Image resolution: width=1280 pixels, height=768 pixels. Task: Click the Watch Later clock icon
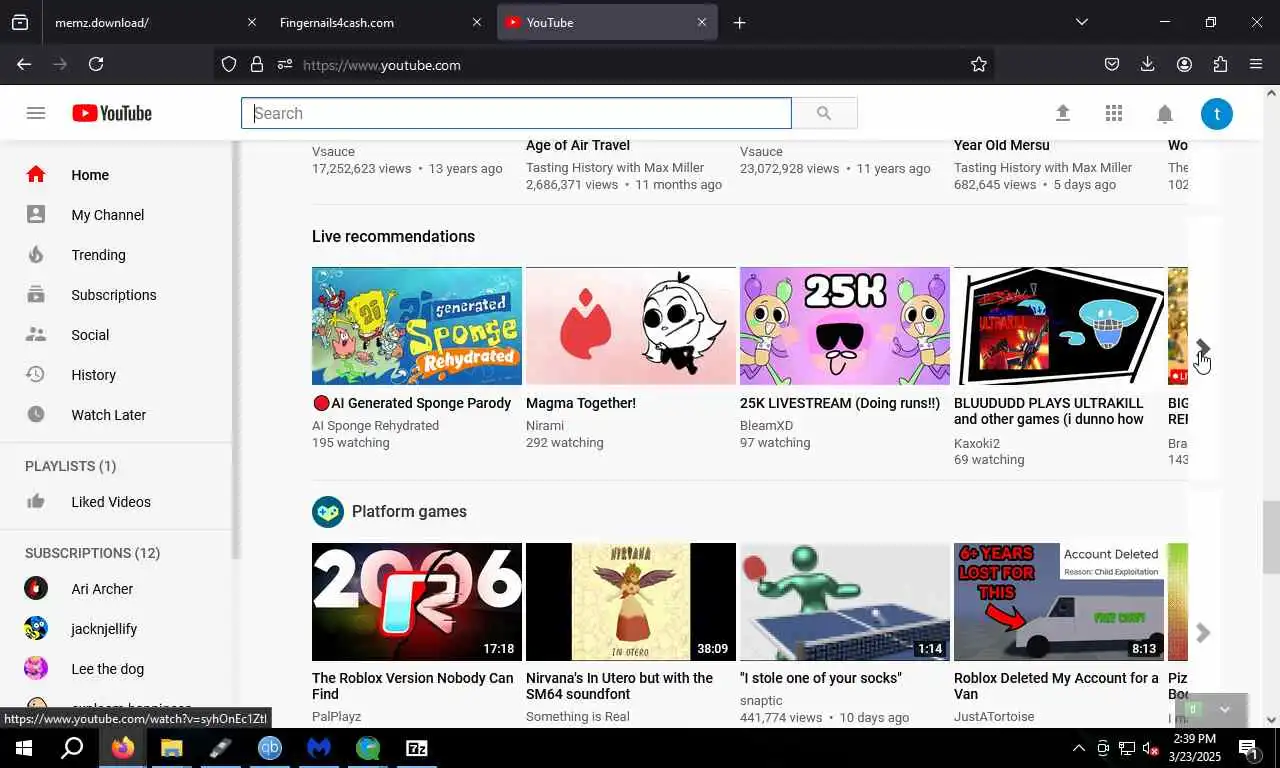36,414
